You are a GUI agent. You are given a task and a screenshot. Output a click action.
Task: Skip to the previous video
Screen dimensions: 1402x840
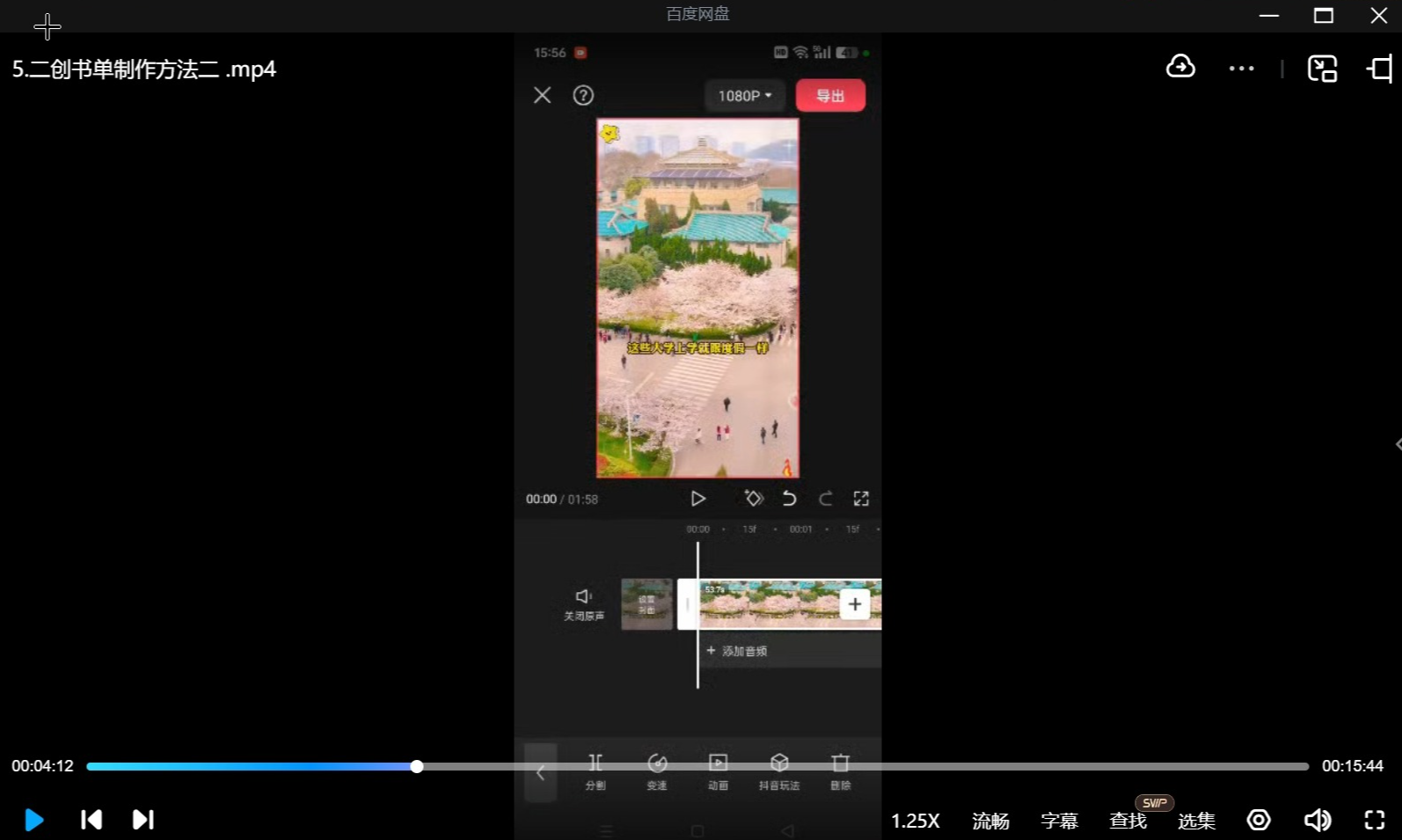pos(91,820)
